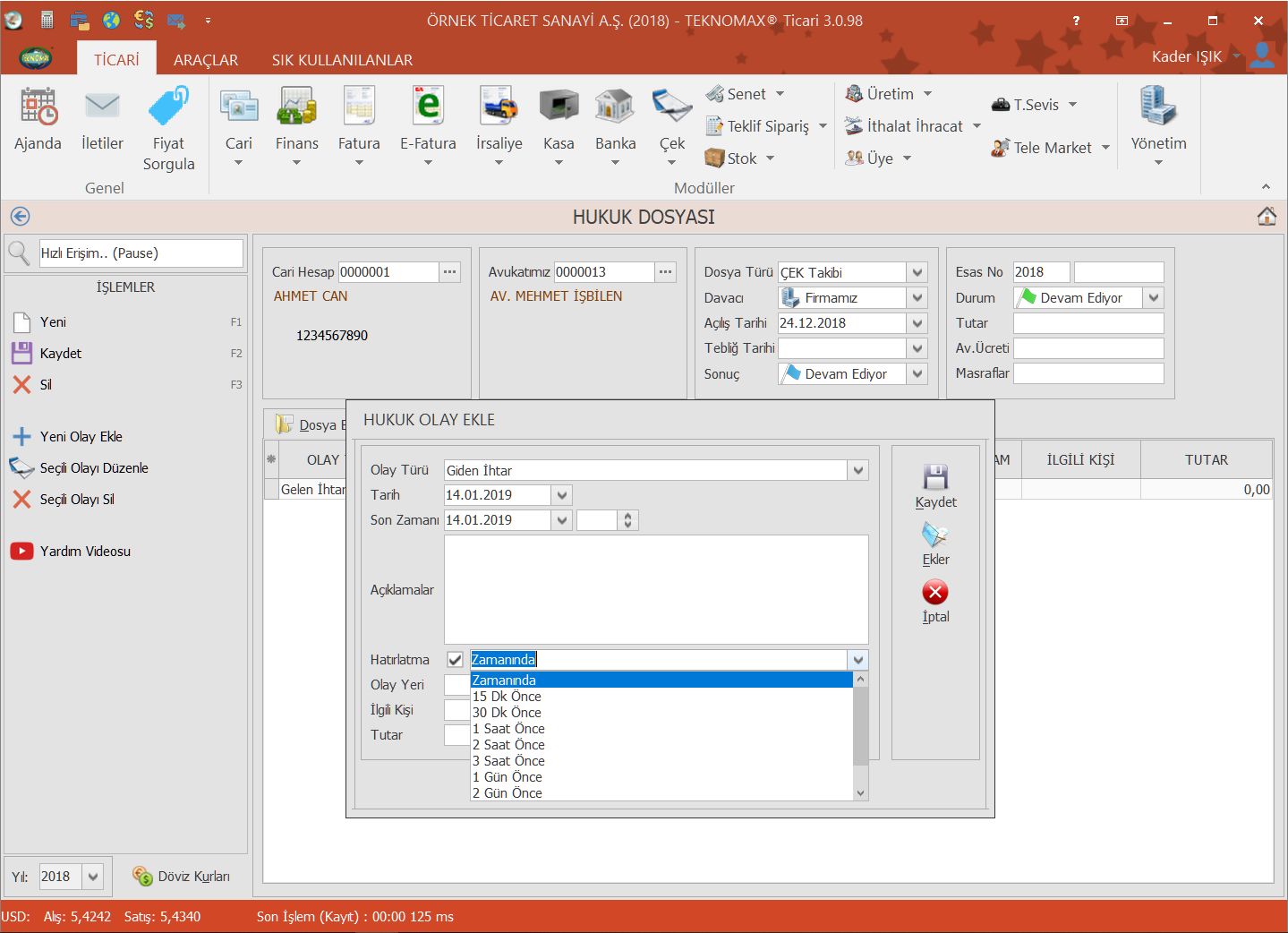Image resolution: width=1288 pixels, height=933 pixels.
Task: Click the Yardım Videosu YouTube icon
Action: (x=21, y=552)
